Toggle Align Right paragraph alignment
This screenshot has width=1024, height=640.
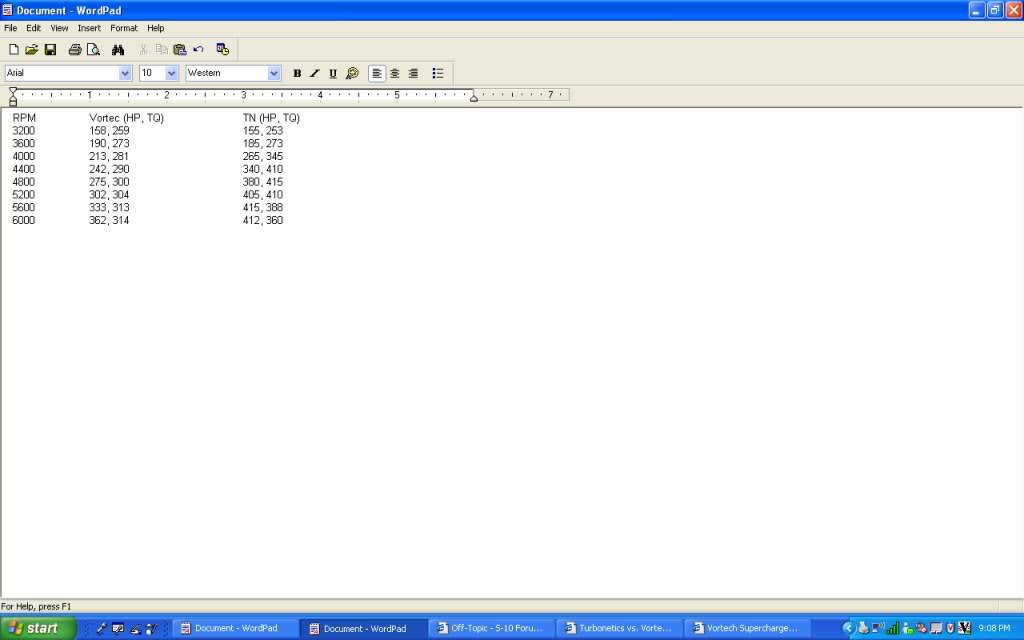(x=413, y=73)
